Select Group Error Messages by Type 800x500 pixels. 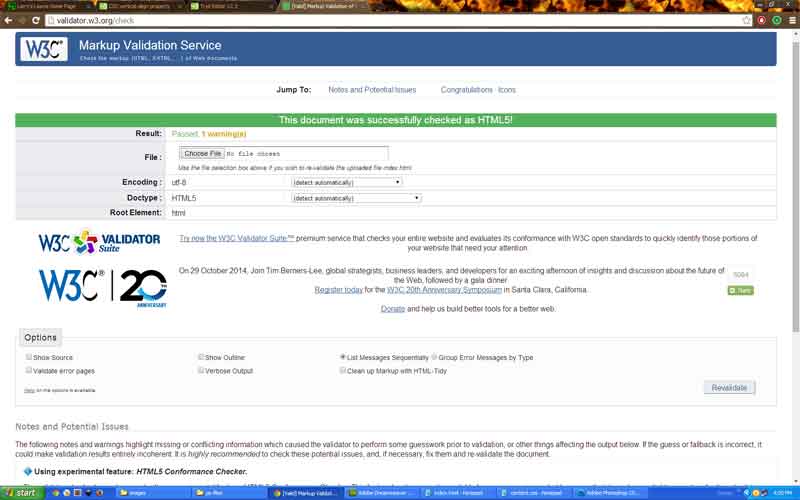click(434, 357)
